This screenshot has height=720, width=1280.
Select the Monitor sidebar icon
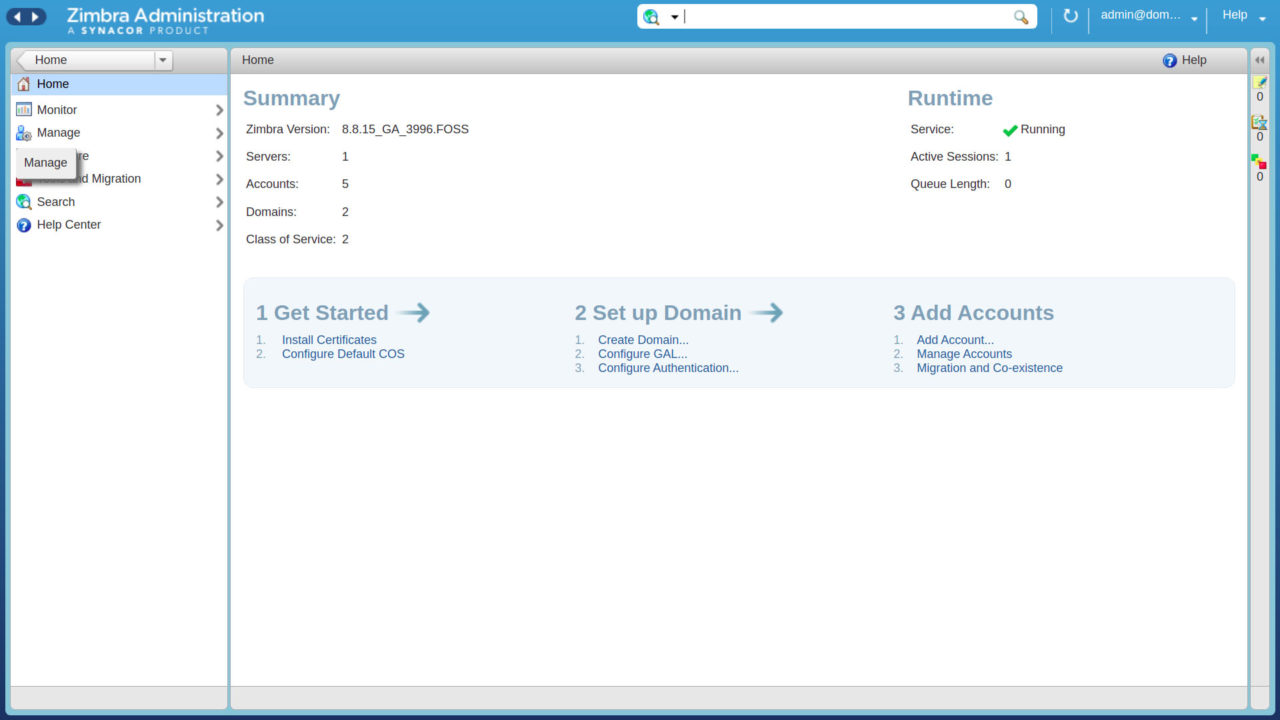coord(25,109)
